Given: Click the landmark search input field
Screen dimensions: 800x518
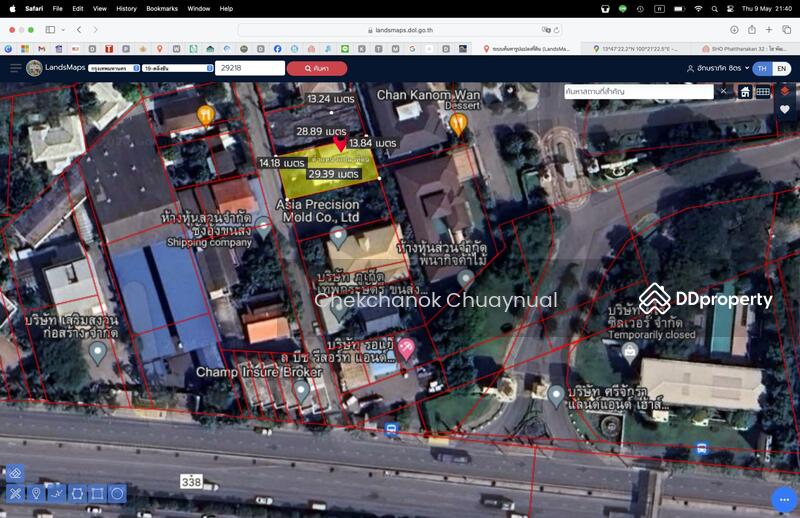Looking at the screenshot, I should 638,91.
